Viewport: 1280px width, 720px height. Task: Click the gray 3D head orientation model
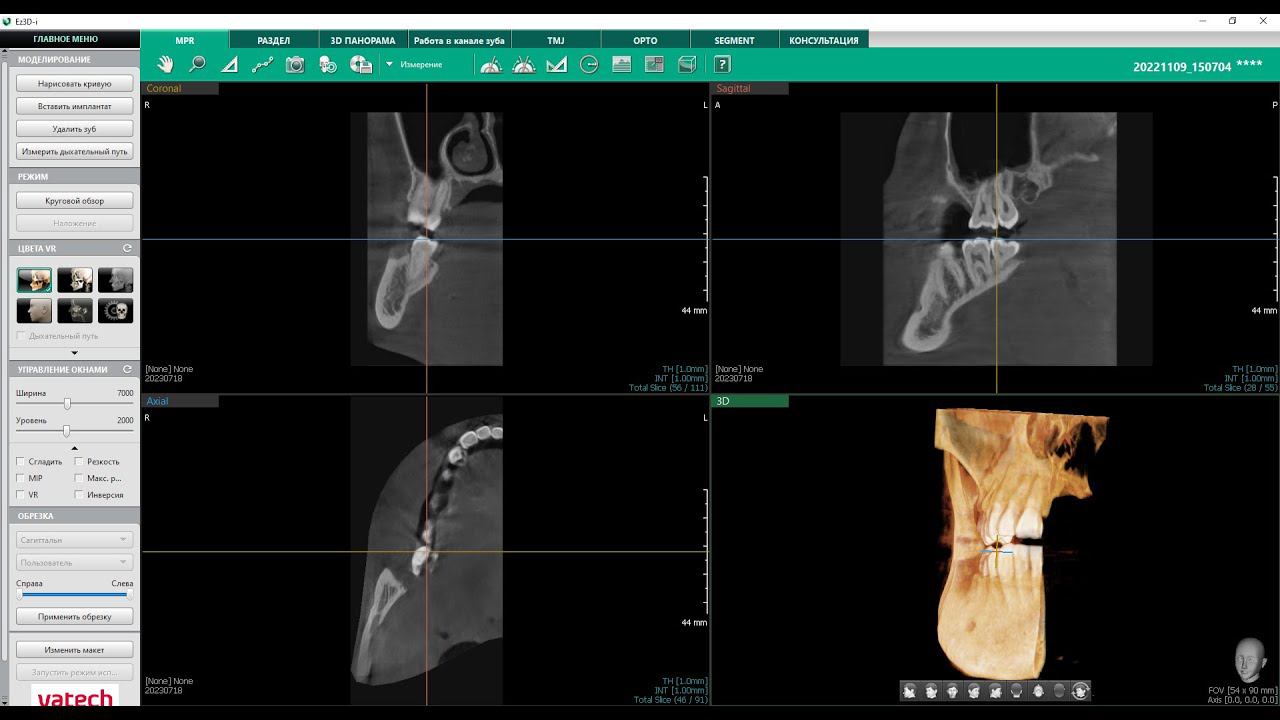click(x=1250, y=660)
